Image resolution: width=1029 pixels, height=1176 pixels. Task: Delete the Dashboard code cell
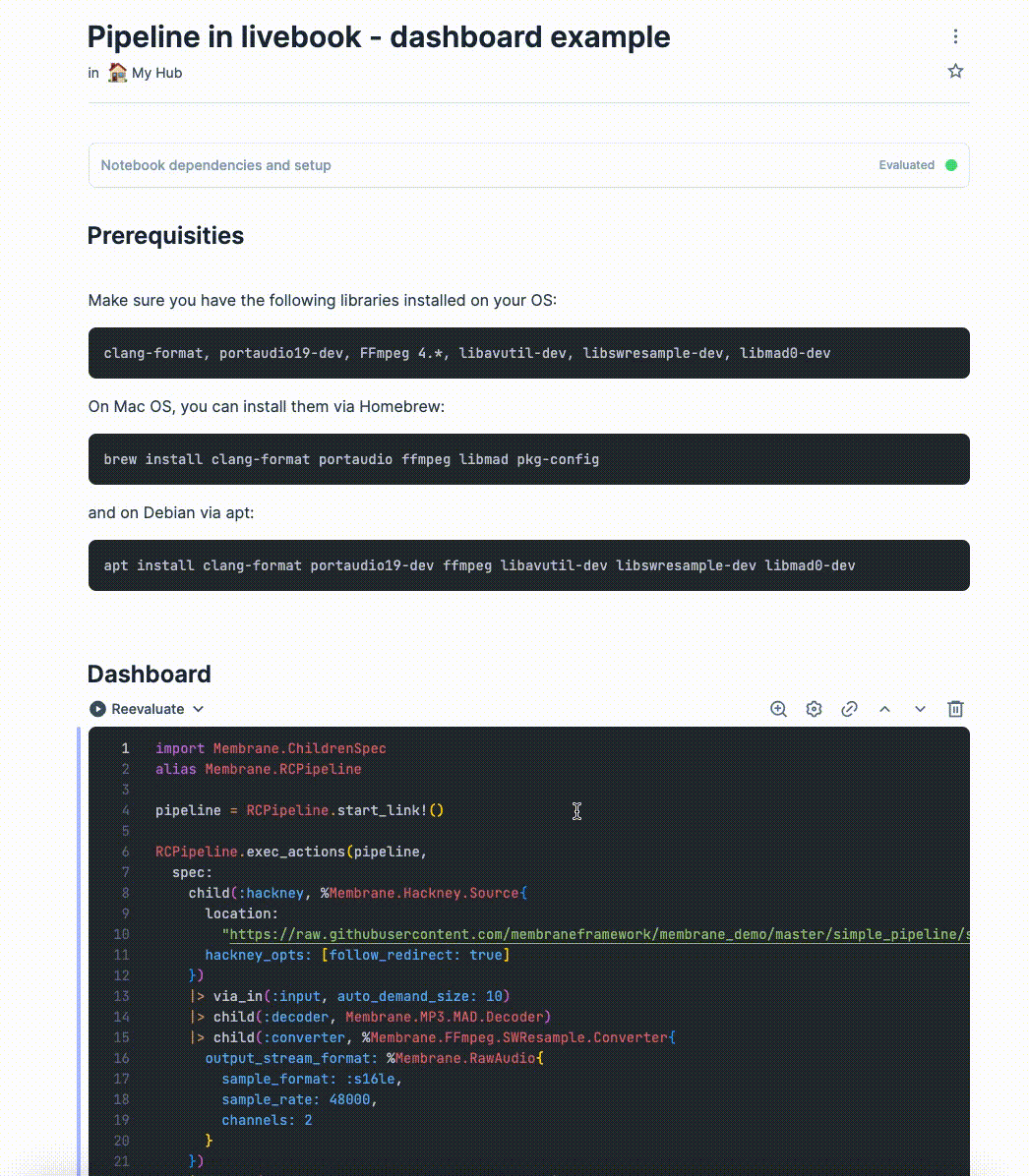click(x=955, y=709)
